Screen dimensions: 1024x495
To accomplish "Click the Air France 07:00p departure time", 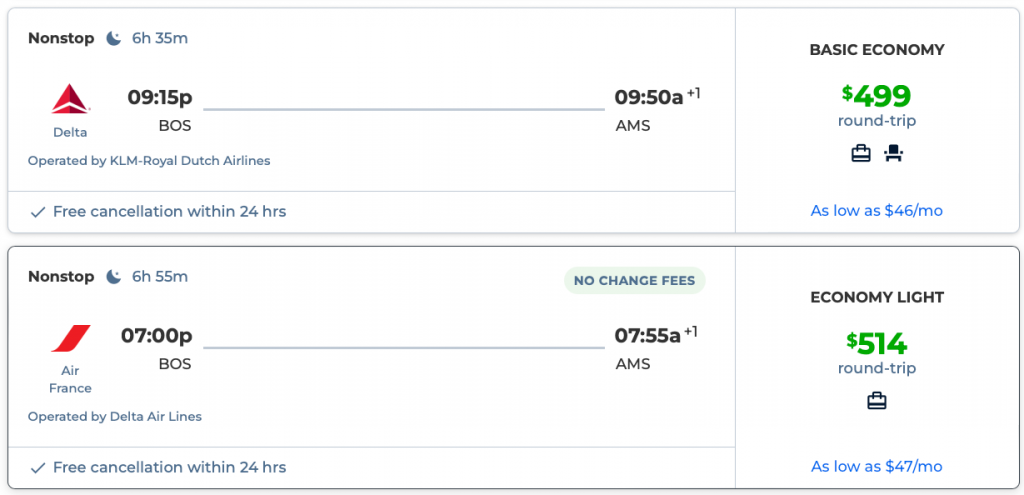I will pos(157,336).
